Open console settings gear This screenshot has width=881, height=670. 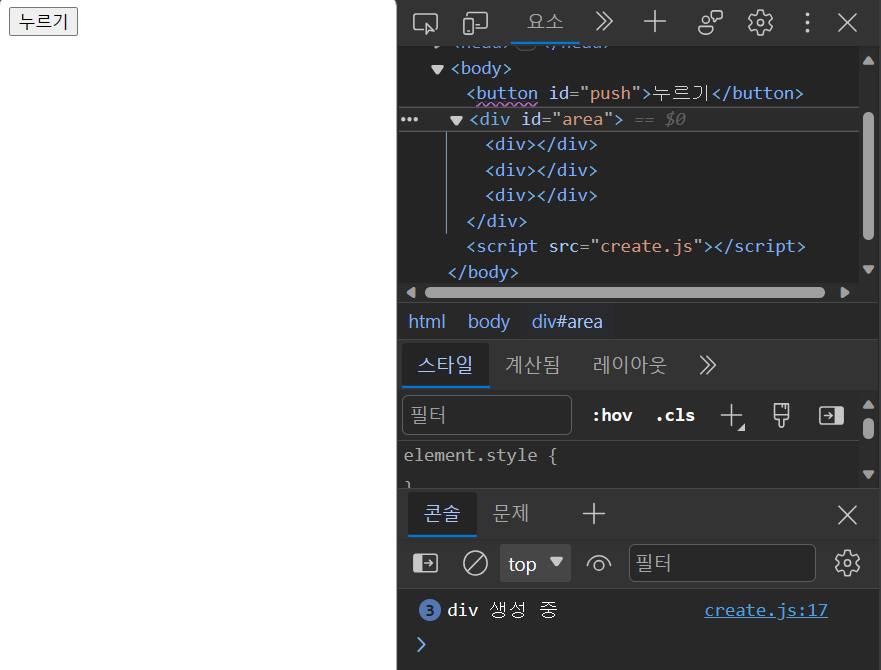[847, 563]
